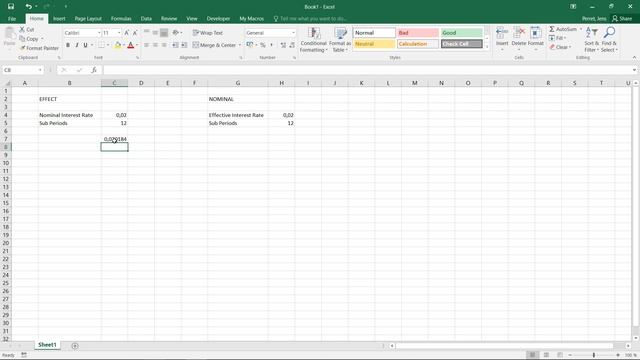Viewport: 640px width, 360px height.
Task: Switch to Normal view in the status bar
Action: (532, 355)
